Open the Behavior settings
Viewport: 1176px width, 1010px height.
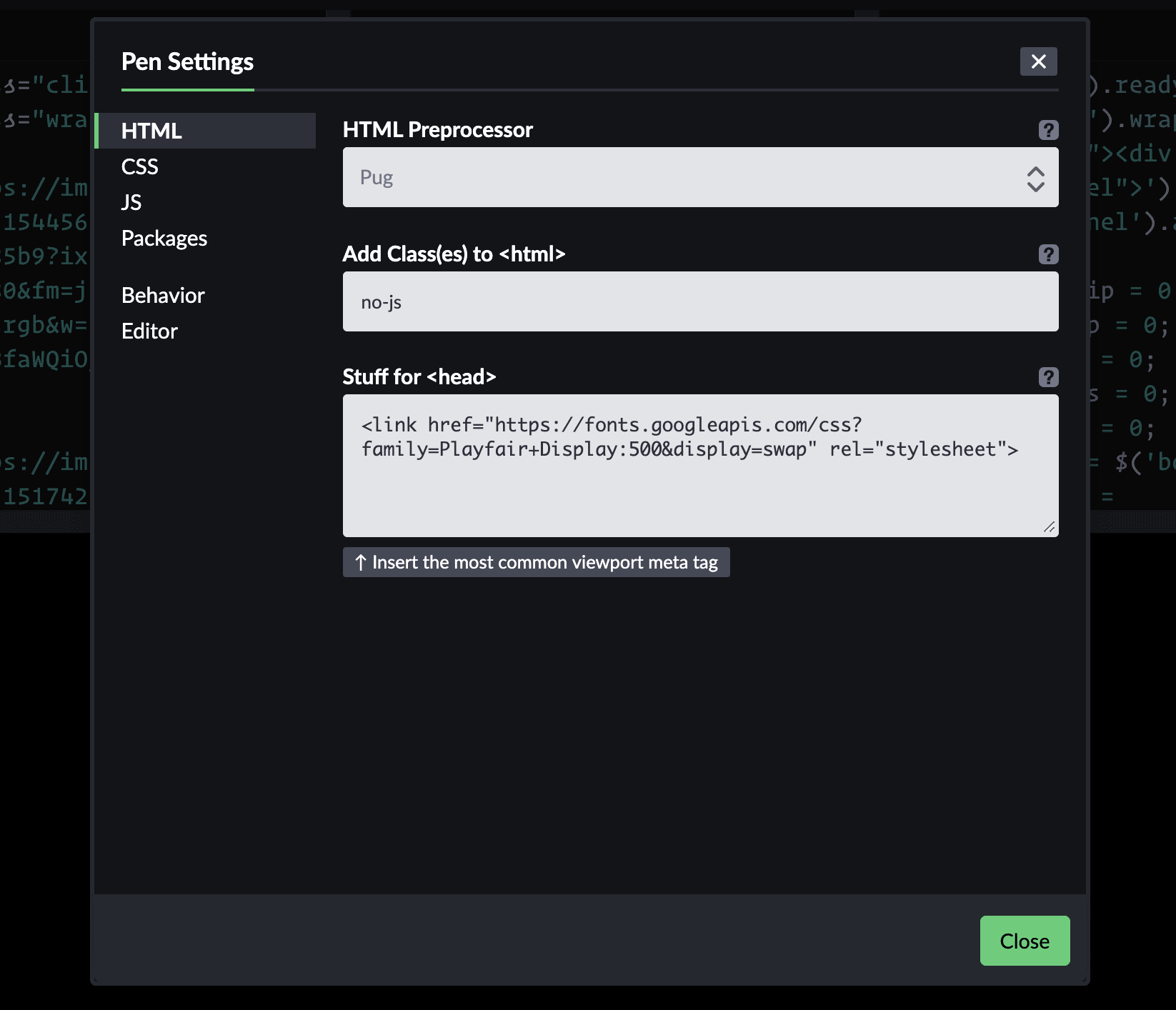click(163, 295)
